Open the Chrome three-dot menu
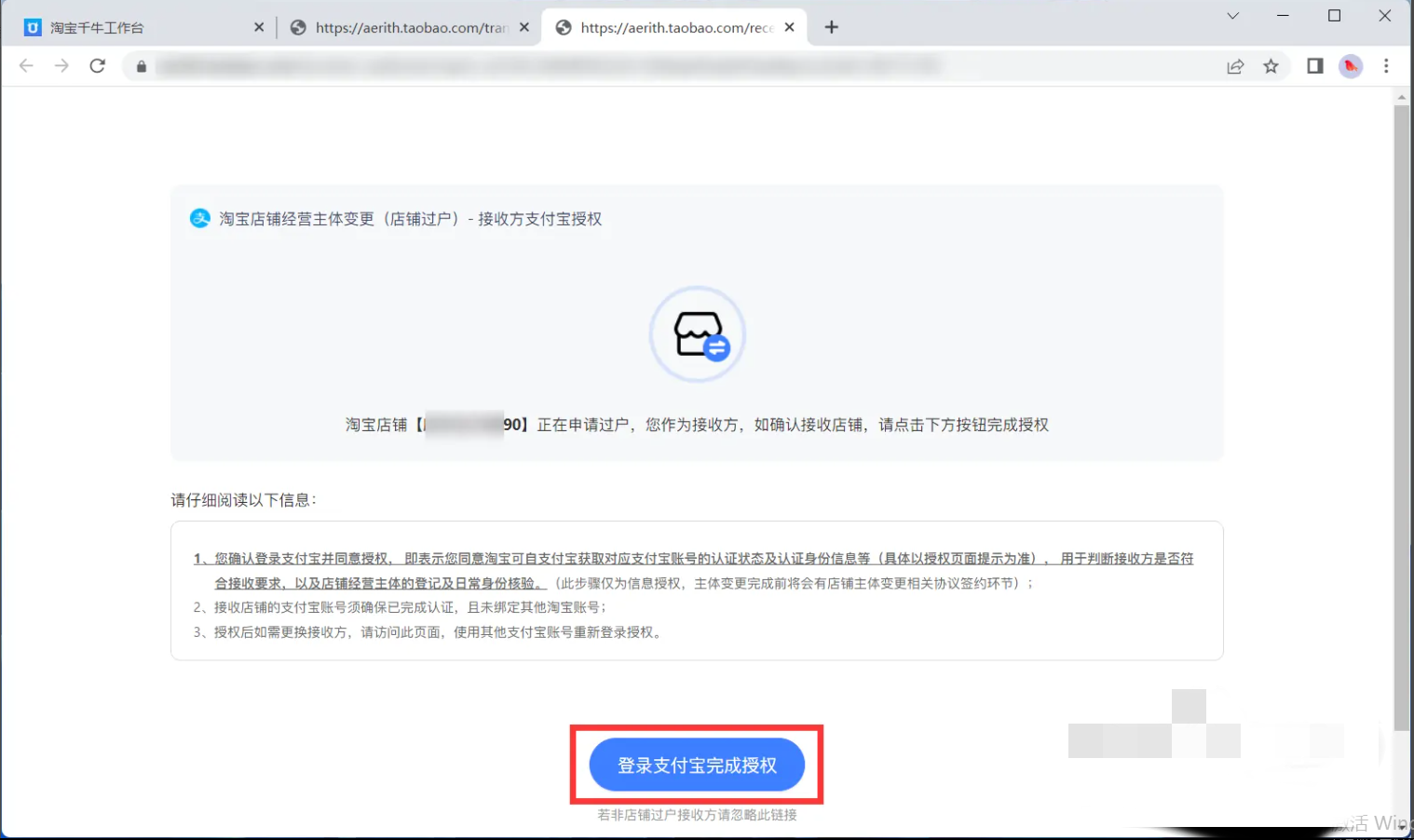 (1386, 66)
